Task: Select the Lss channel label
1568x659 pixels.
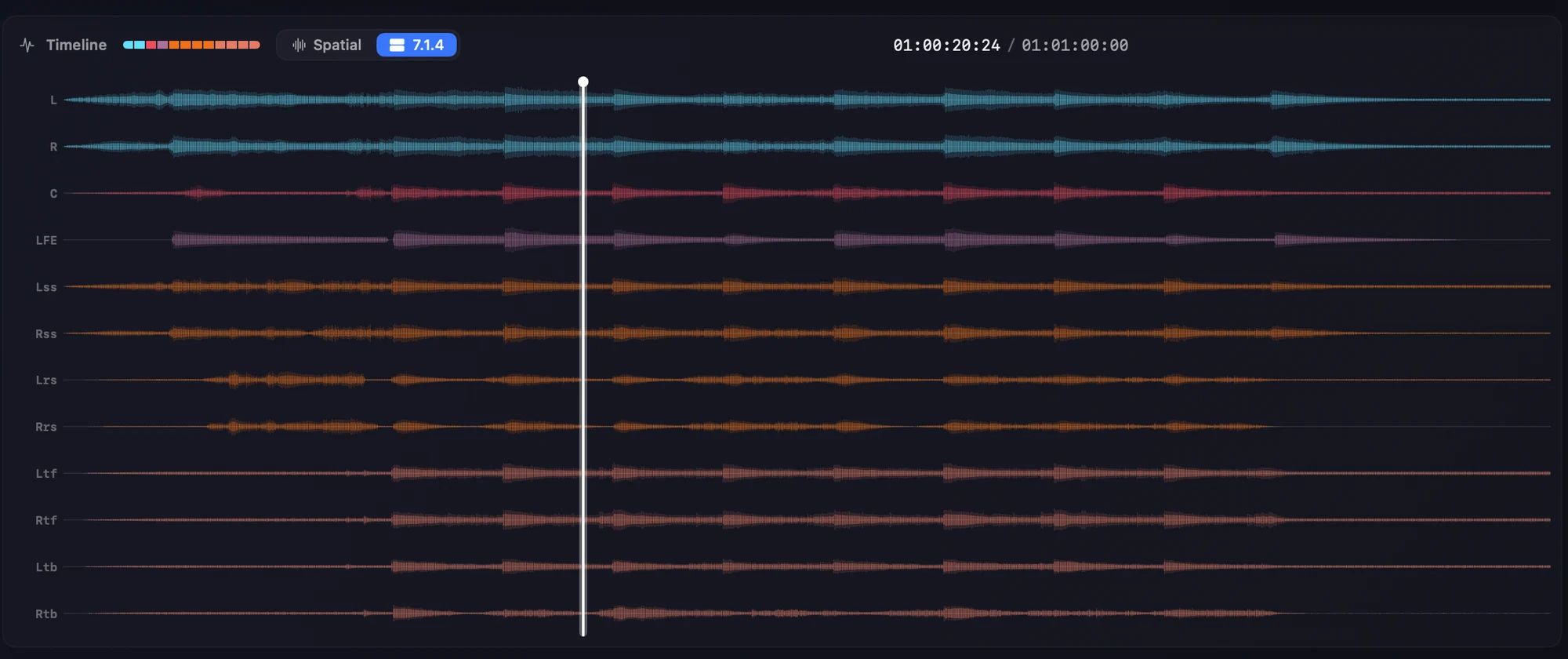Action: [46, 286]
